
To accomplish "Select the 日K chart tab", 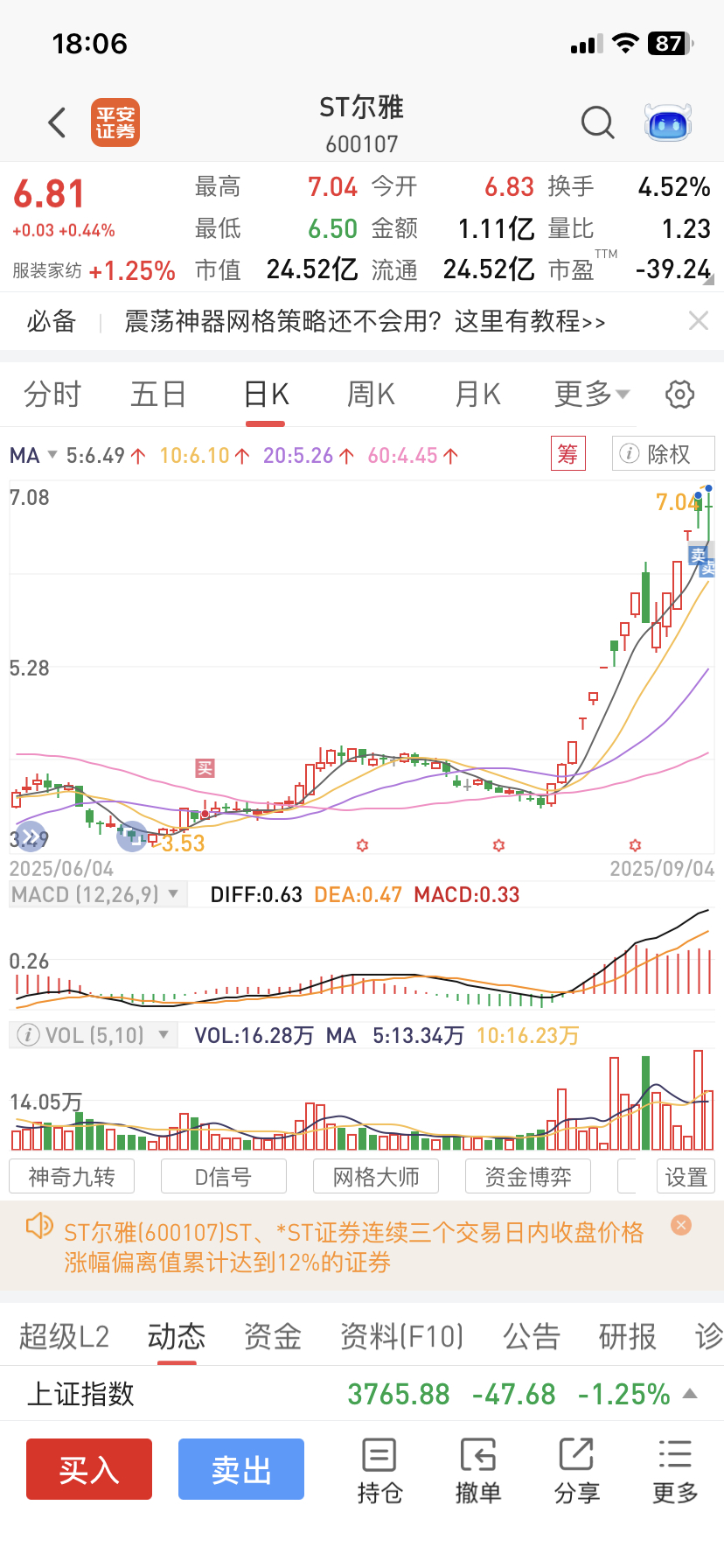I will 266,395.
